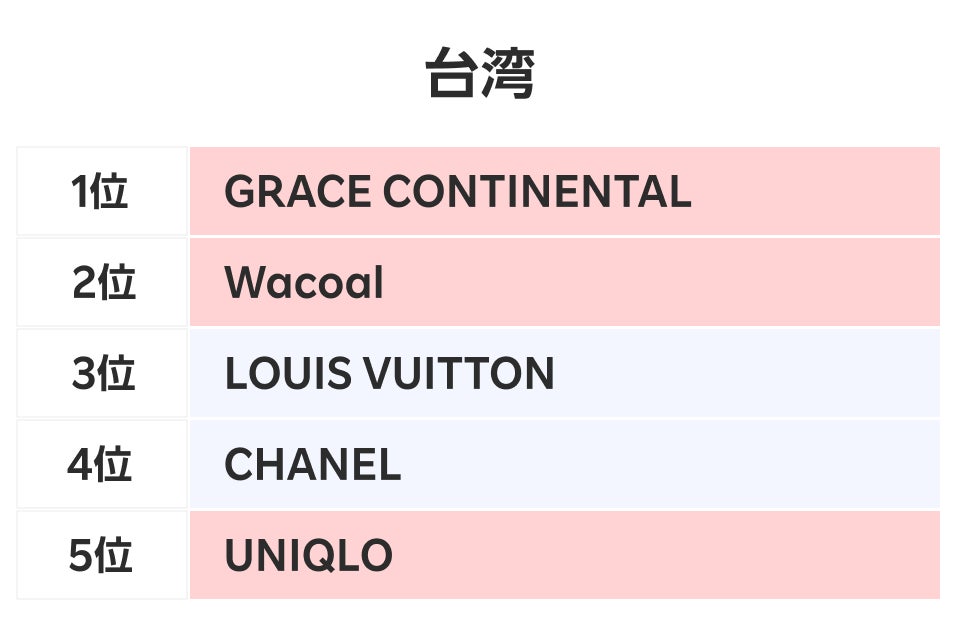Click the 湾 character in the heading

tap(508, 75)
